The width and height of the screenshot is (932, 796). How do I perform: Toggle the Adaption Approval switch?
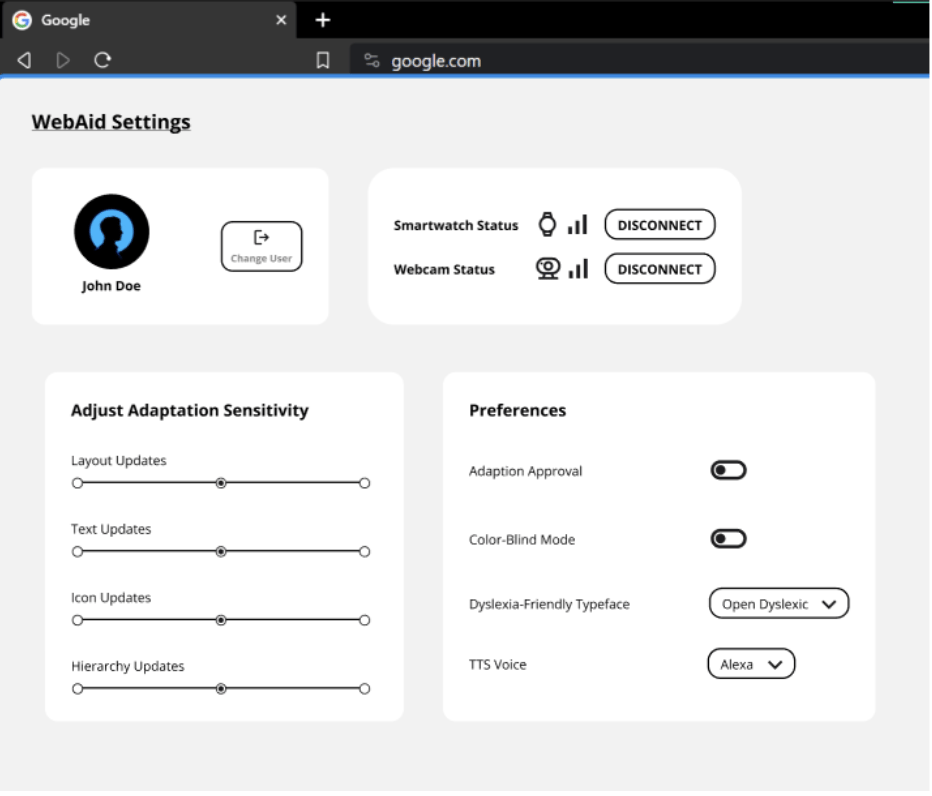click(x=728, y=471)
